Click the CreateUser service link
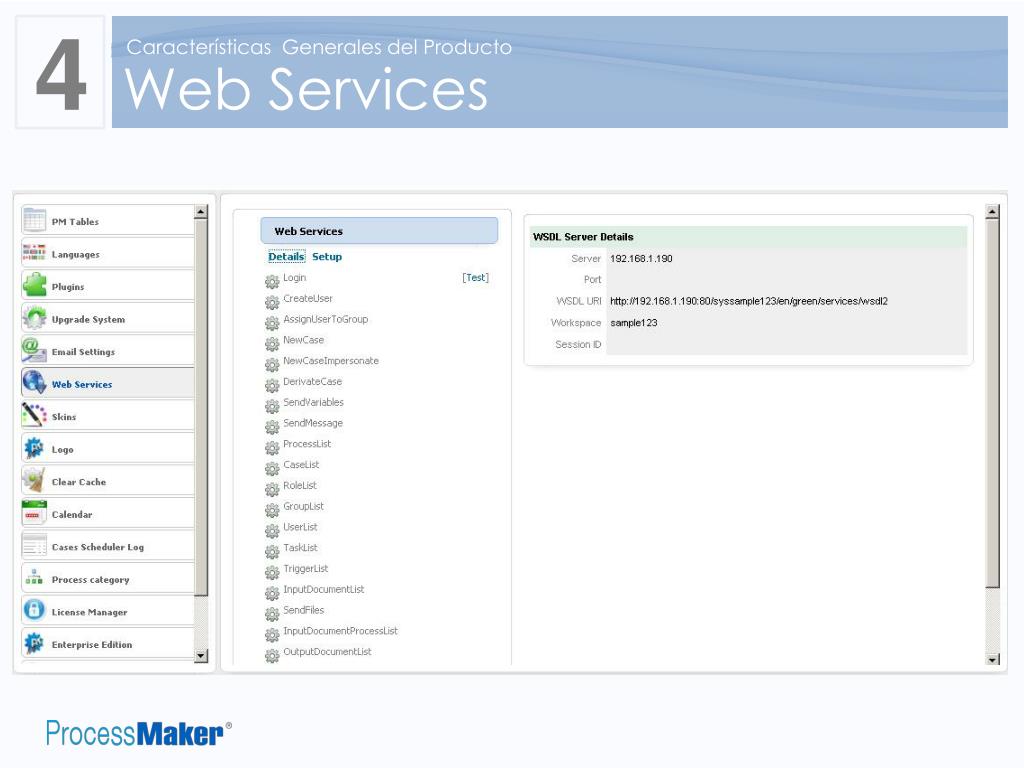 (308, 298)
